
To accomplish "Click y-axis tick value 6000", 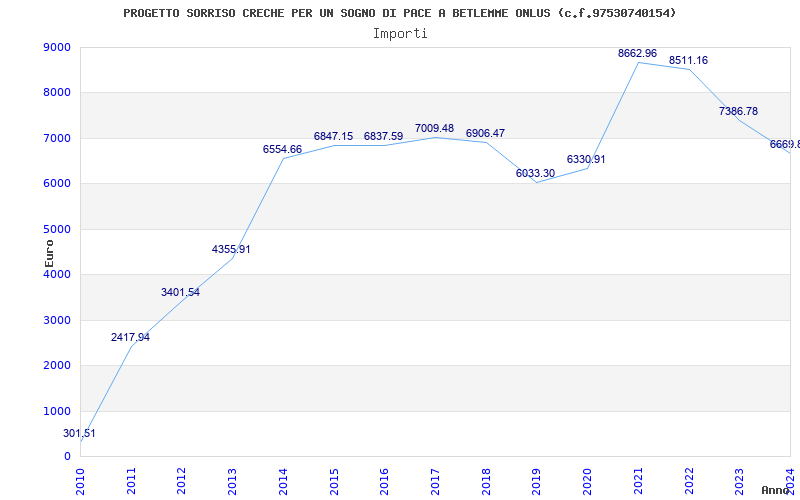I will pos(58,184).
